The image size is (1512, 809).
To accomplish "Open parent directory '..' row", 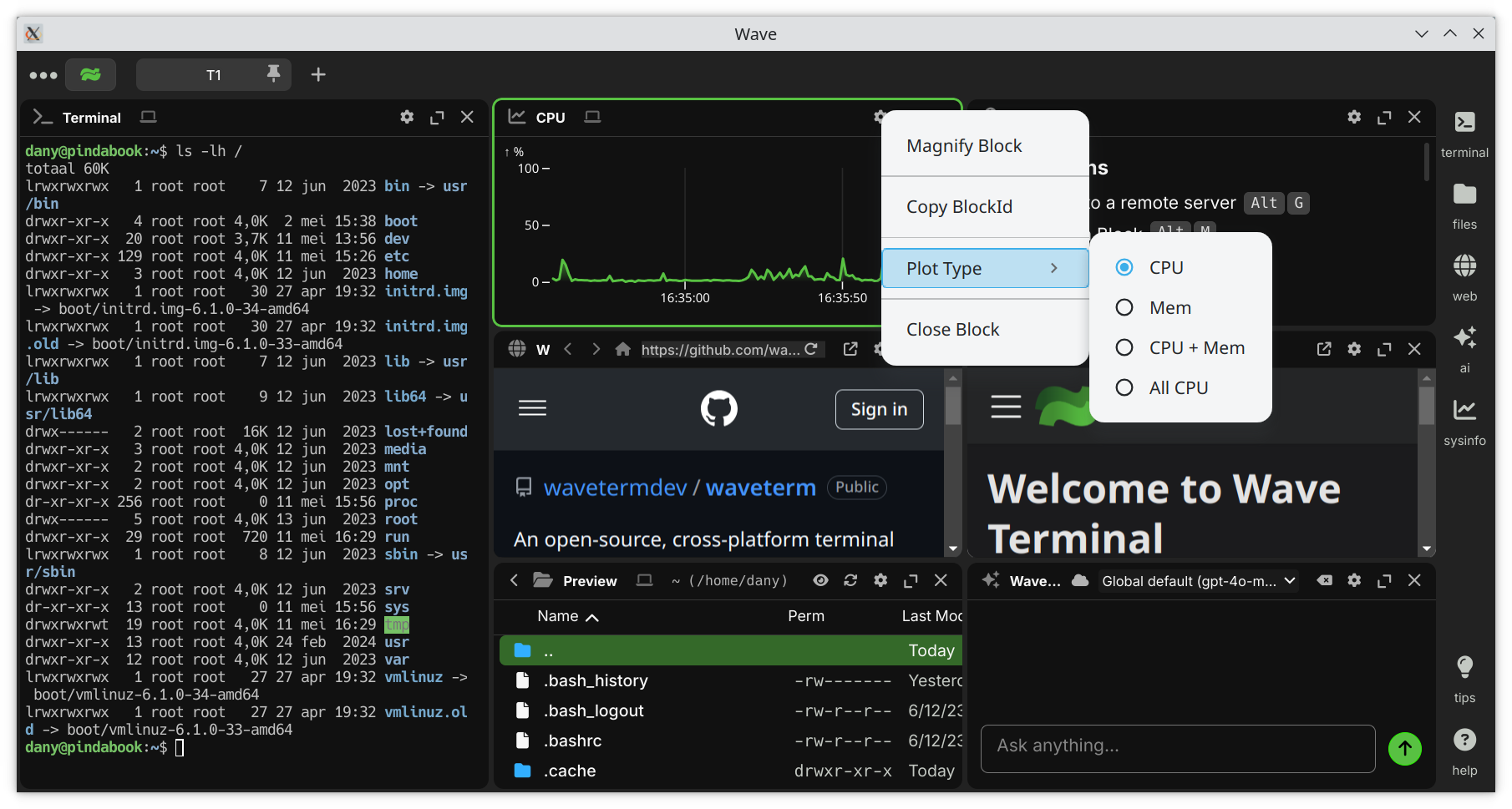I will 731,650.
